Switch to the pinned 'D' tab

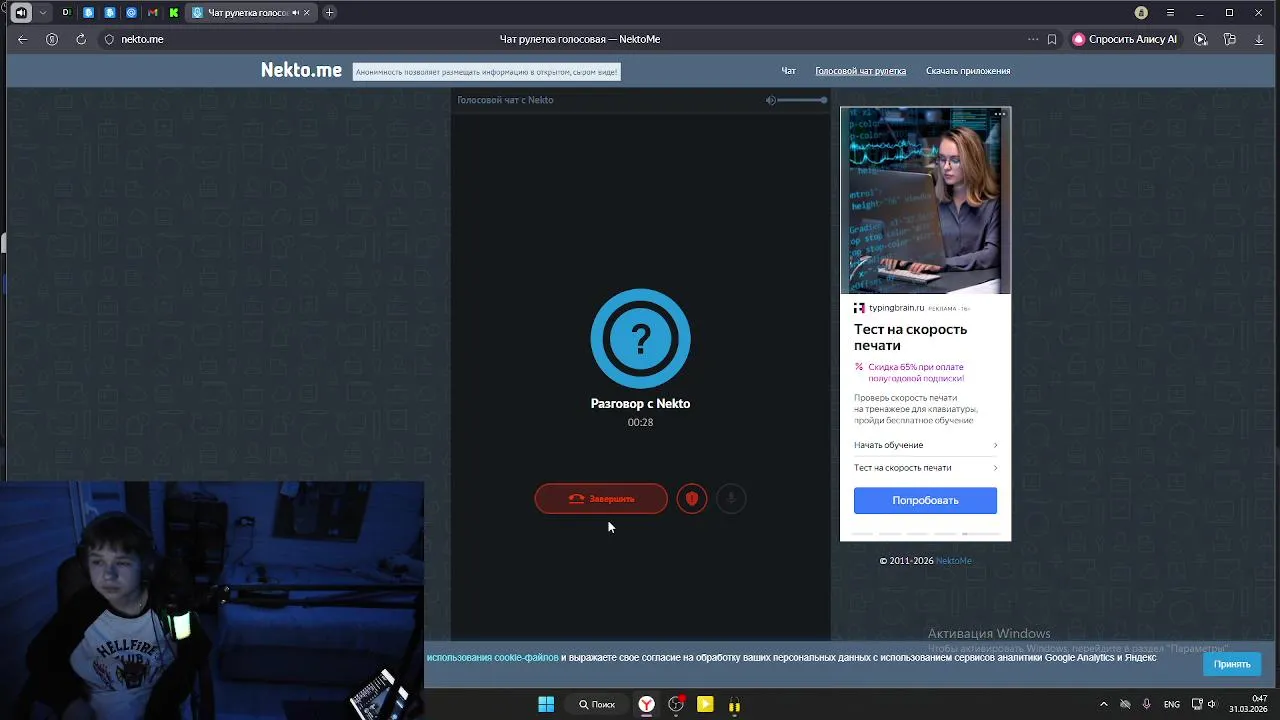pos(66,13)
